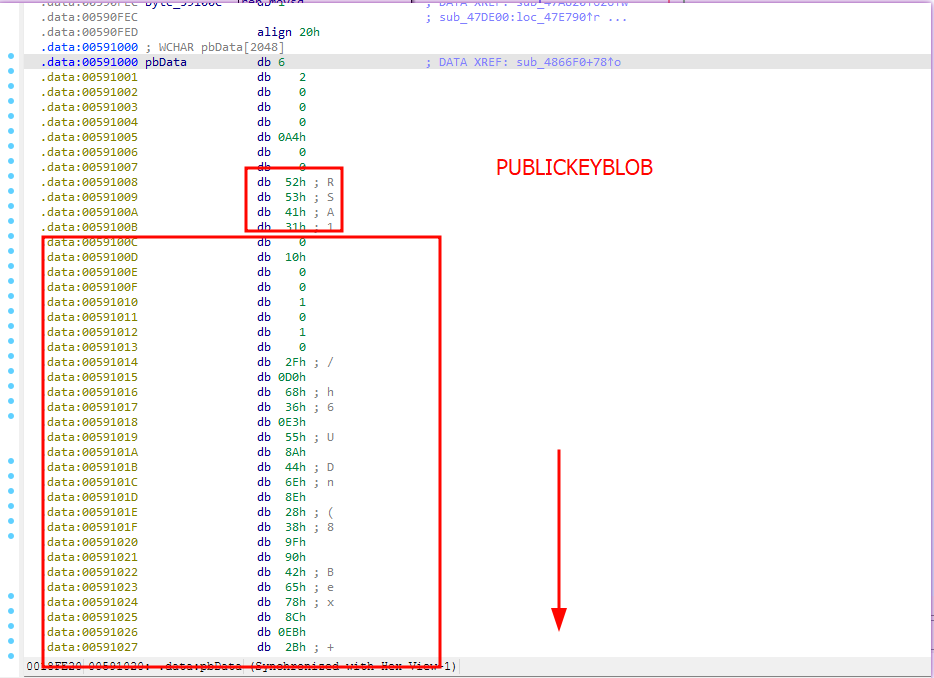
Task: Select the align 20h directive
Action: pyautogui.click(x=288, y=32)
